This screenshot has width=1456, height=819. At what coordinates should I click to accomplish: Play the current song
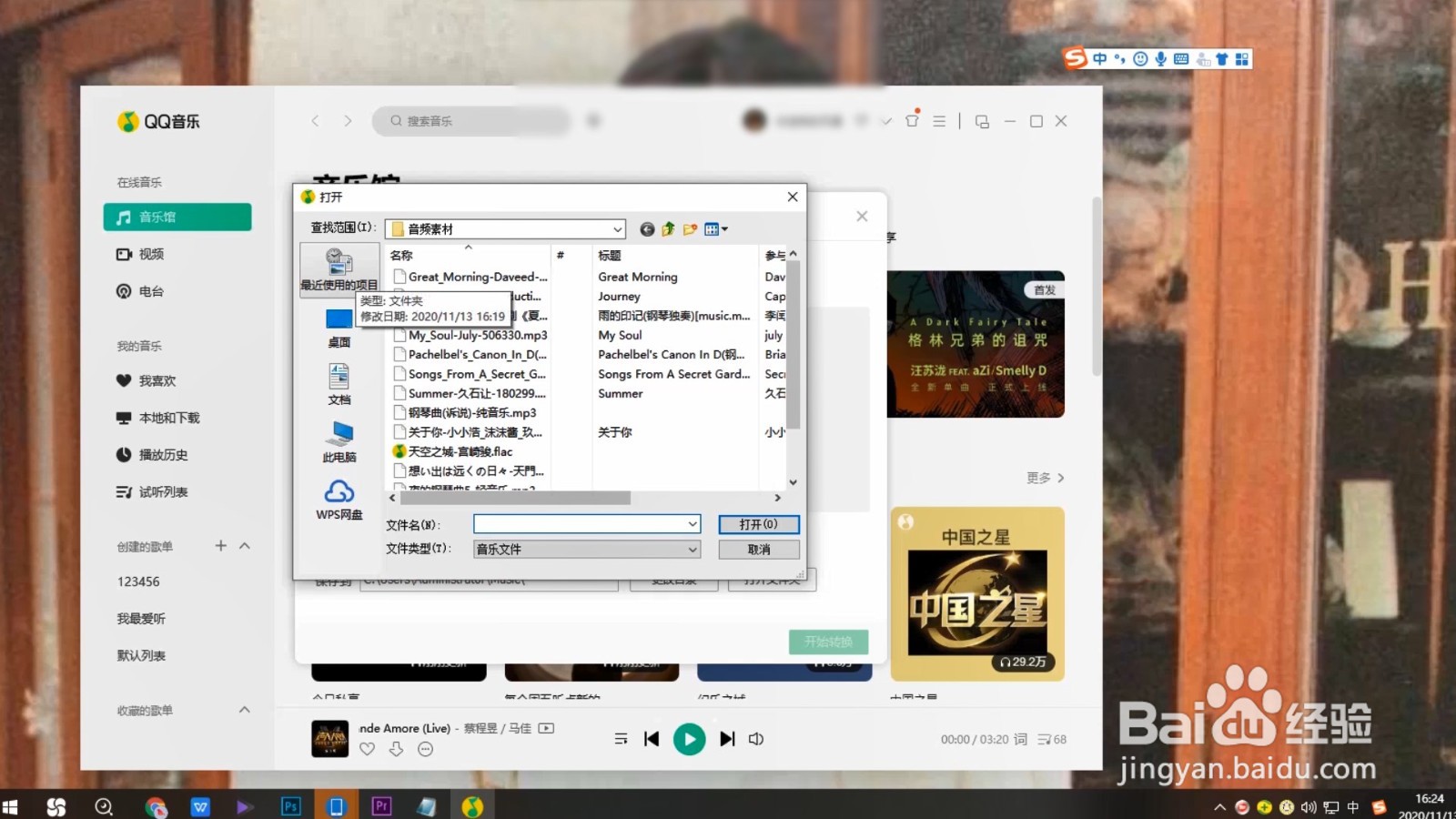(x=689, y=739)
